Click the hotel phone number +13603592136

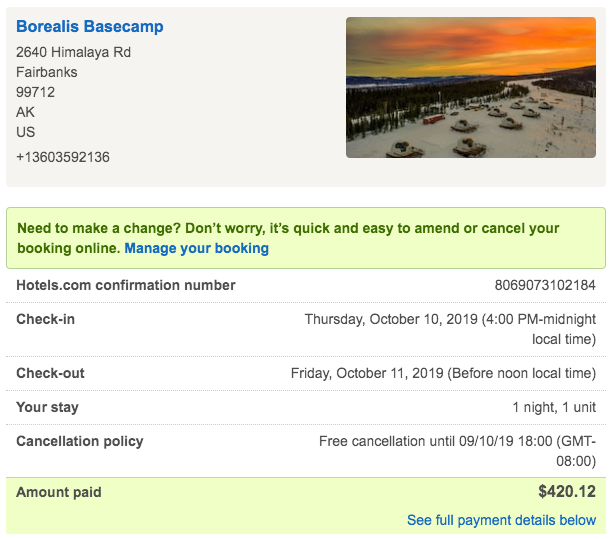point(63,157)
